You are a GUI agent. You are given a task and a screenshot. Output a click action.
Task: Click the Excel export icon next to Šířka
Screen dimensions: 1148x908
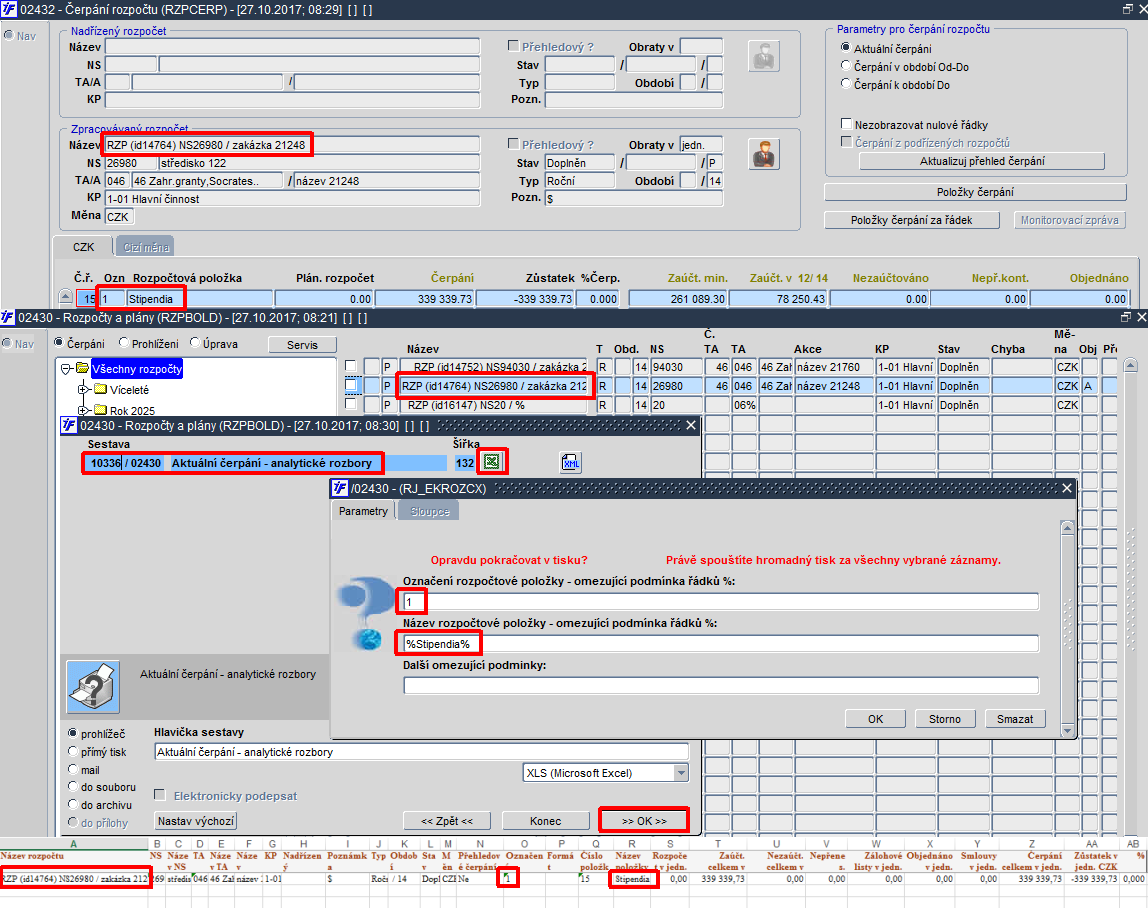(491, 461)
